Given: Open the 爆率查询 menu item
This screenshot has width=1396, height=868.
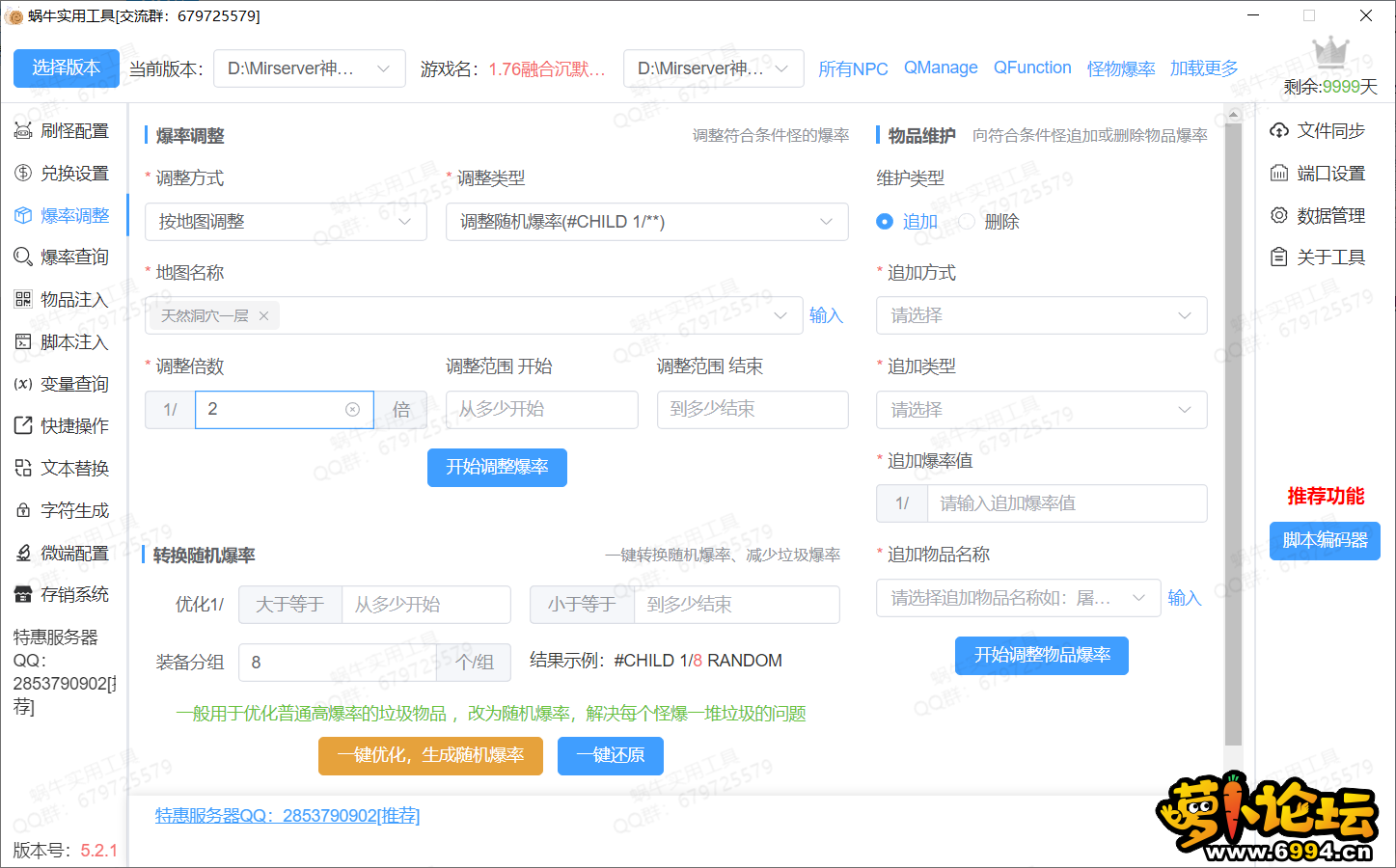Looking at the screenshot, I should (64, 257).
